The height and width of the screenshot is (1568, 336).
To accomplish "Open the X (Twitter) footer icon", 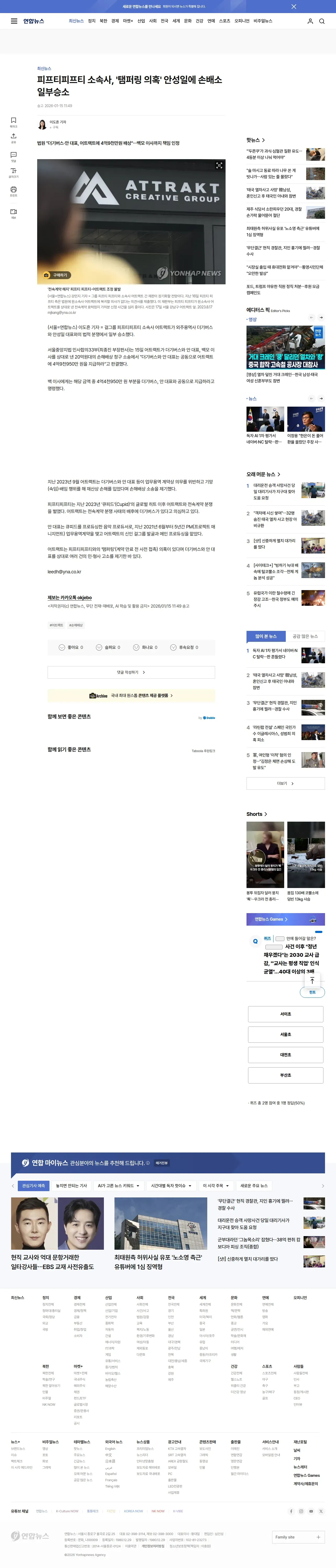I will 321,1511.
